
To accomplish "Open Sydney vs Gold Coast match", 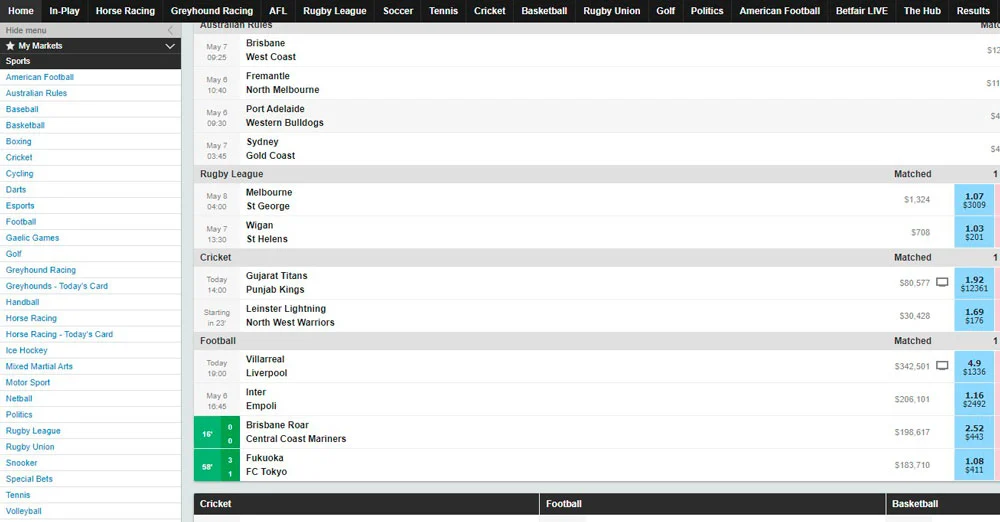I will tap(270, 149).
